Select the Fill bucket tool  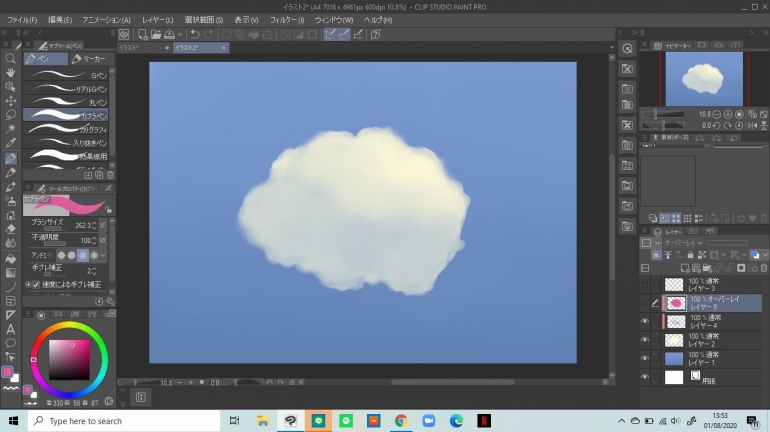coord(10,258)
